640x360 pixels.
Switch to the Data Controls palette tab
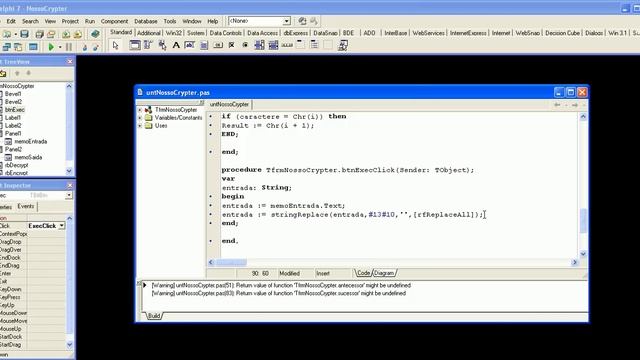(225, 33)
